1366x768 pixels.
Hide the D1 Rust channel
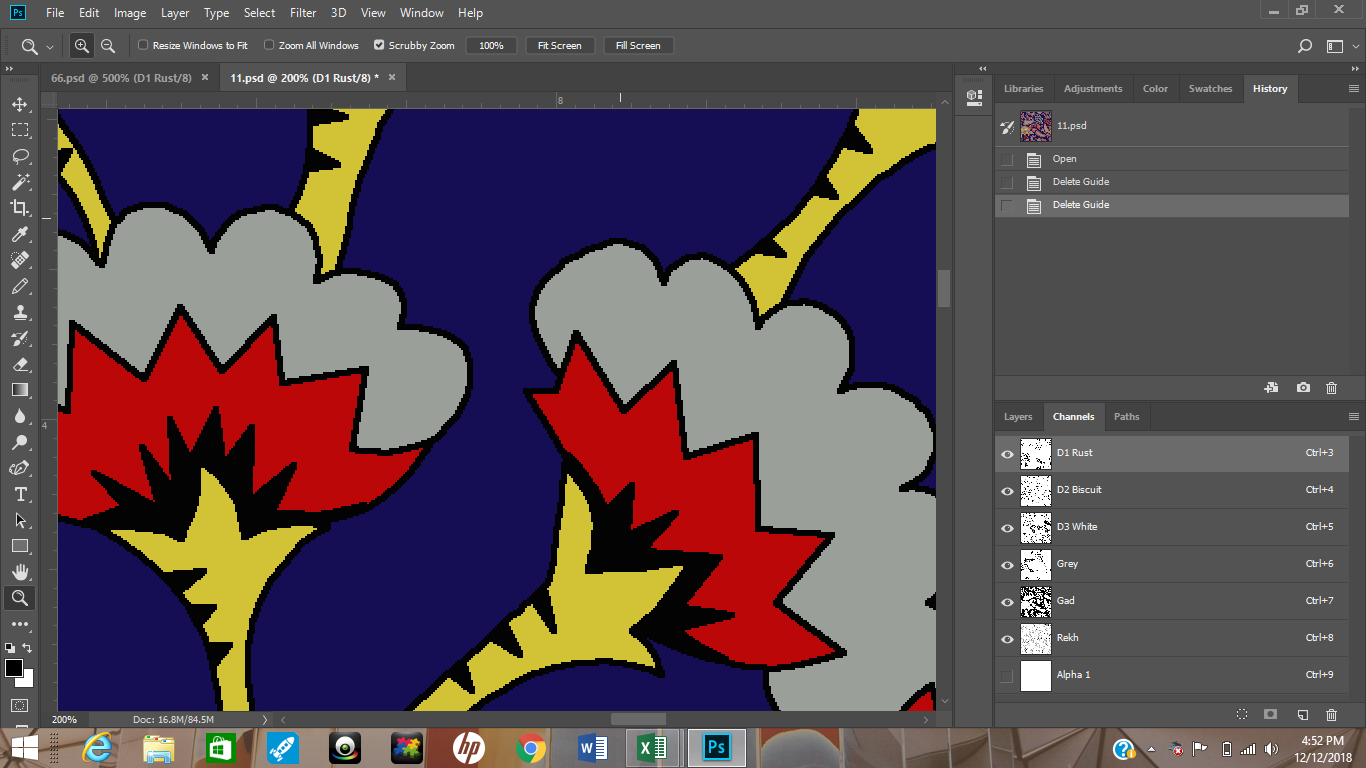tap(1007, 454)
